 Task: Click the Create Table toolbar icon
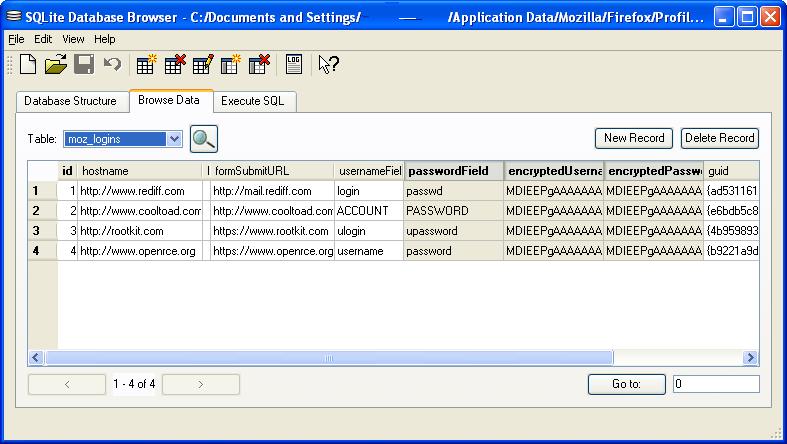(x=146, y=65)
